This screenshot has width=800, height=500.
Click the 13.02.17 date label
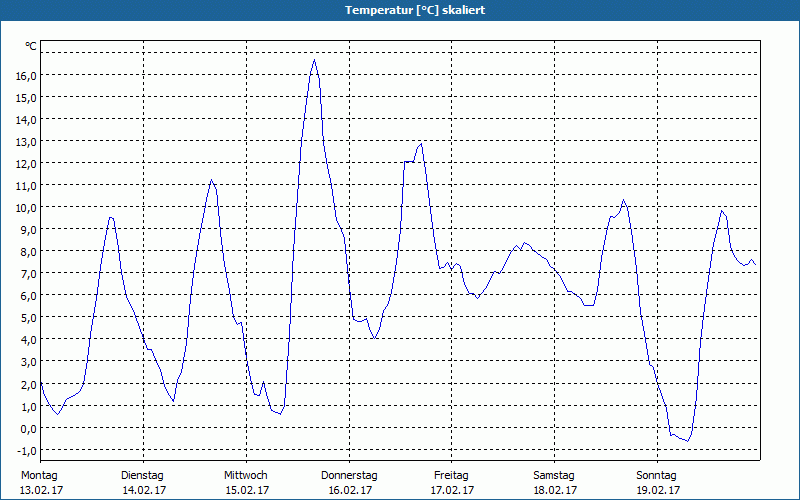click(40, 490)
